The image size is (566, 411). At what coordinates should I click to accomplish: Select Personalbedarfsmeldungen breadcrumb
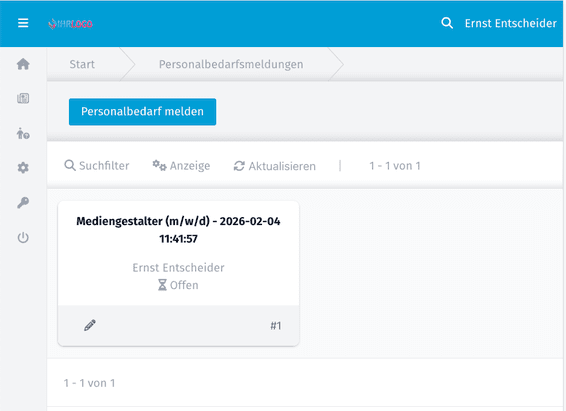tap(231, 64)
